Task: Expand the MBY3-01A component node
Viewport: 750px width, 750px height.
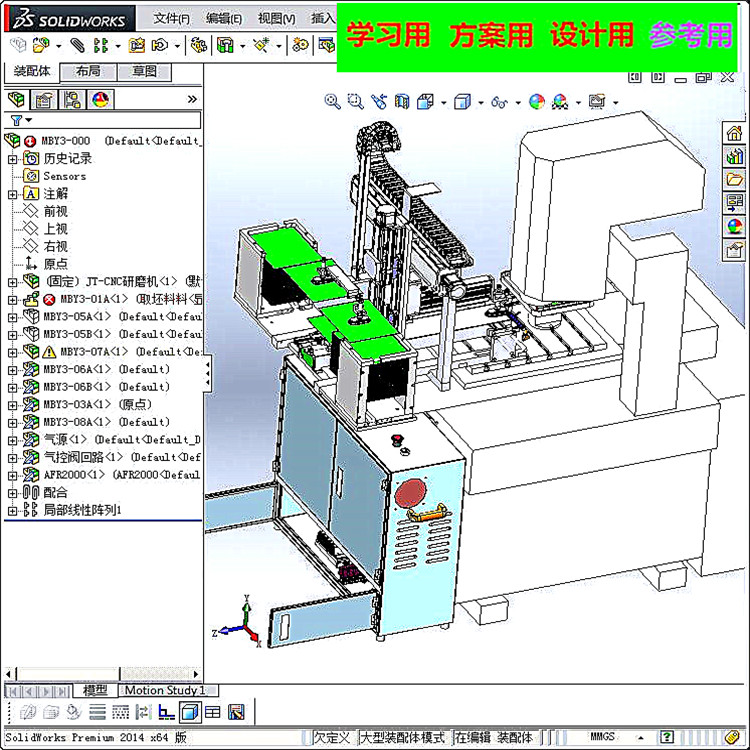Action: [12, 300]
